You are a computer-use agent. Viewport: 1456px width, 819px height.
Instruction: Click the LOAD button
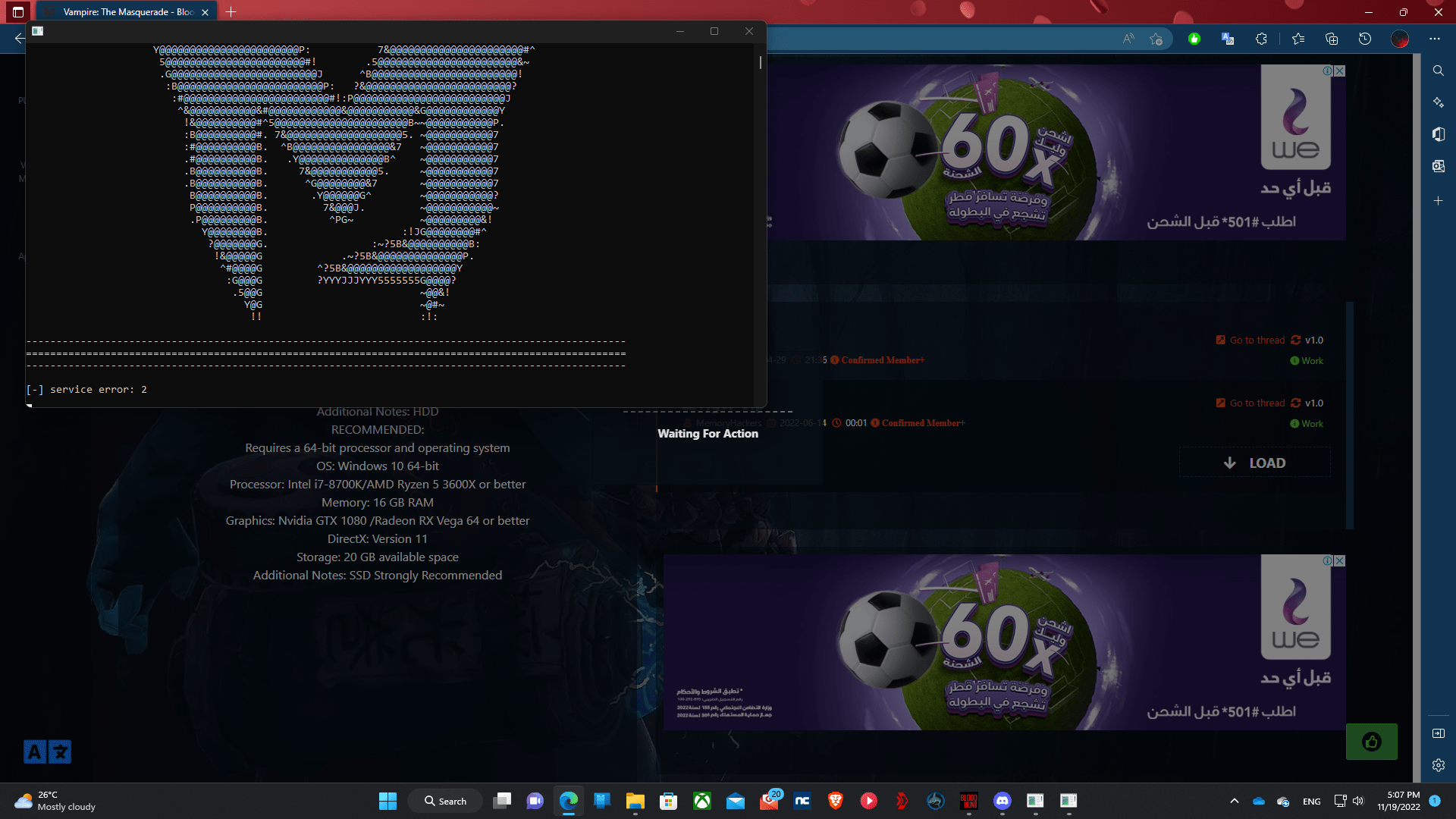click(x=1255, y=463)
